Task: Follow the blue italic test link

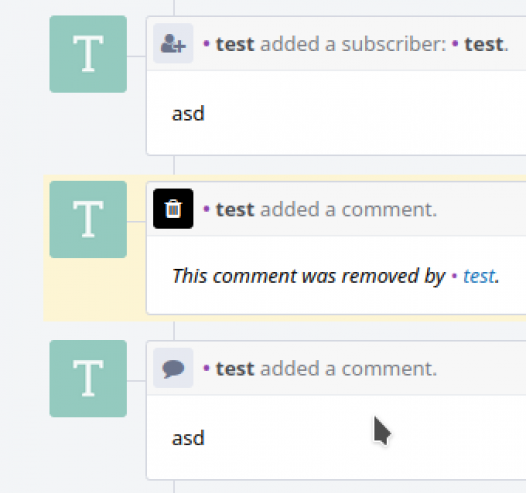Action: 479,276
